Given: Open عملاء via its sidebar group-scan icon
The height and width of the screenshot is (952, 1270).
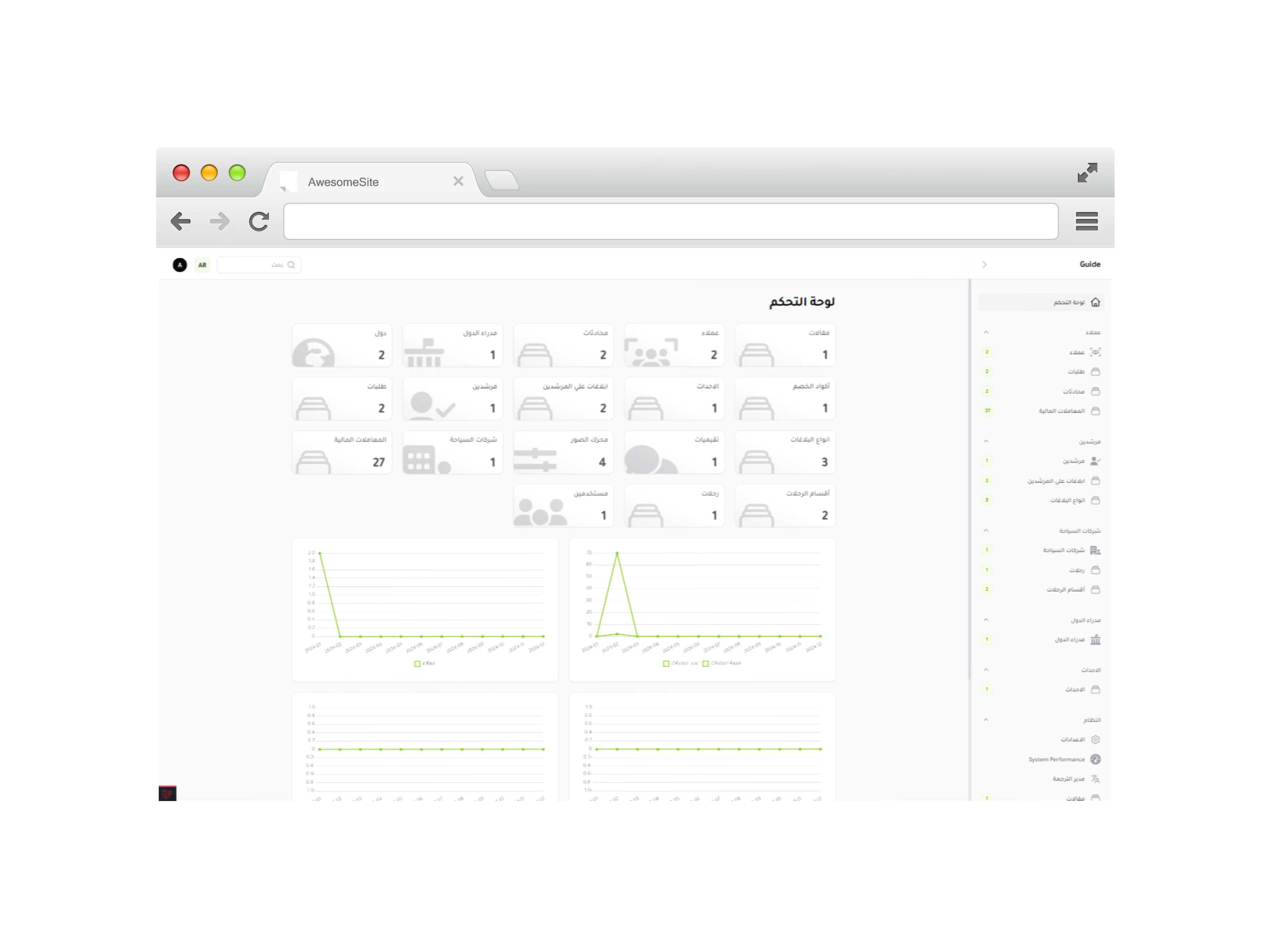Looking at the screenshot, I should click(1095, 352).
